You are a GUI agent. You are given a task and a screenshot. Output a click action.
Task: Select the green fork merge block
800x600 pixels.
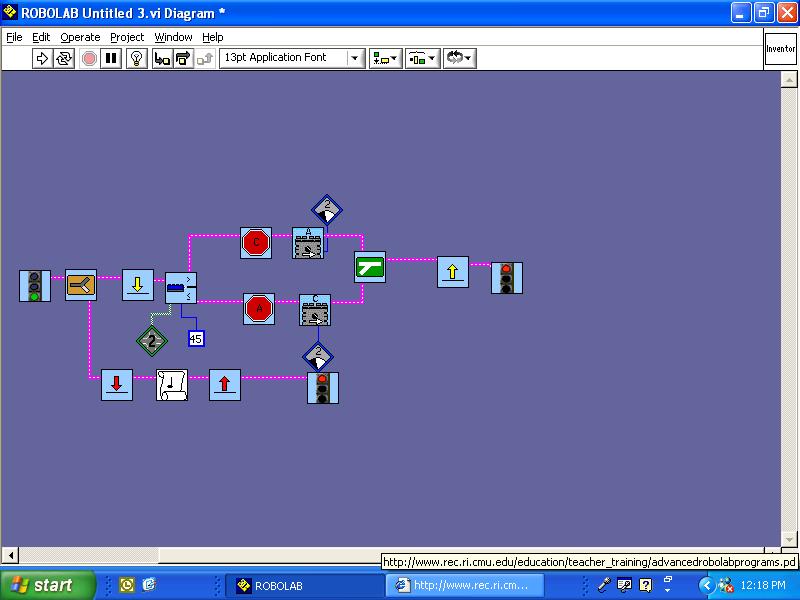pyautogui.click(x=370, y=267)
